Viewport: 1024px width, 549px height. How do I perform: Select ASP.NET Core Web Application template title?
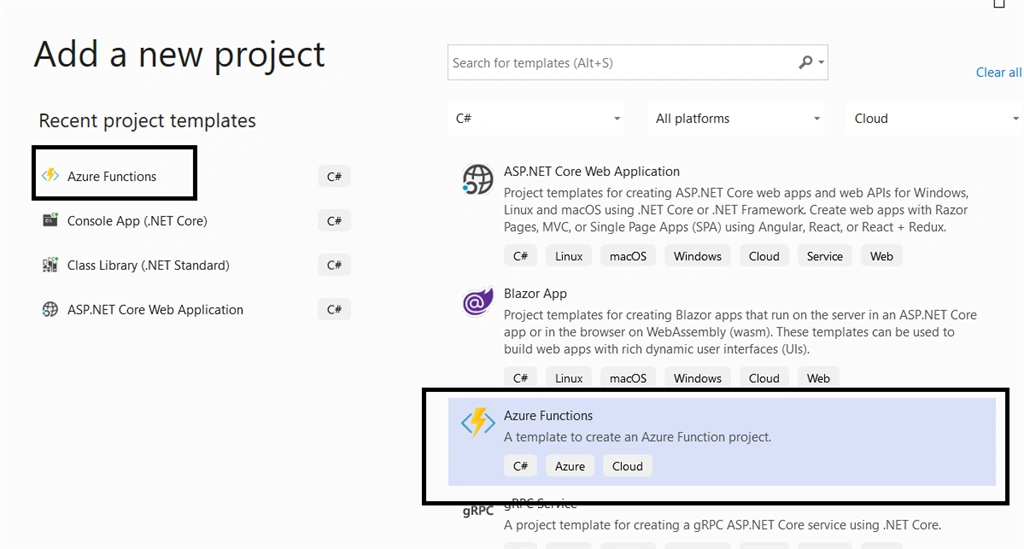(592, 171)
